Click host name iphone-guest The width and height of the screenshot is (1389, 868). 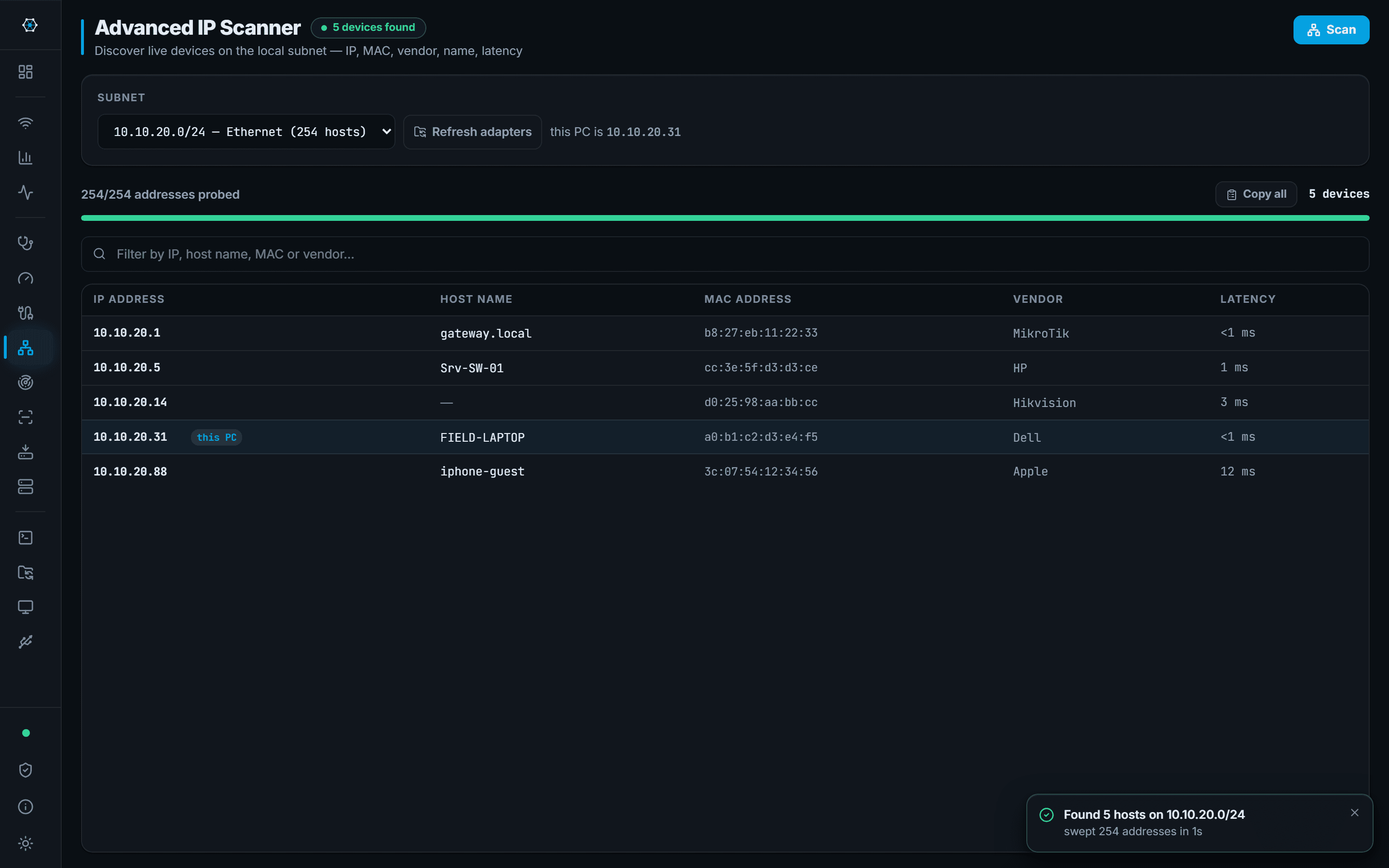482,472
